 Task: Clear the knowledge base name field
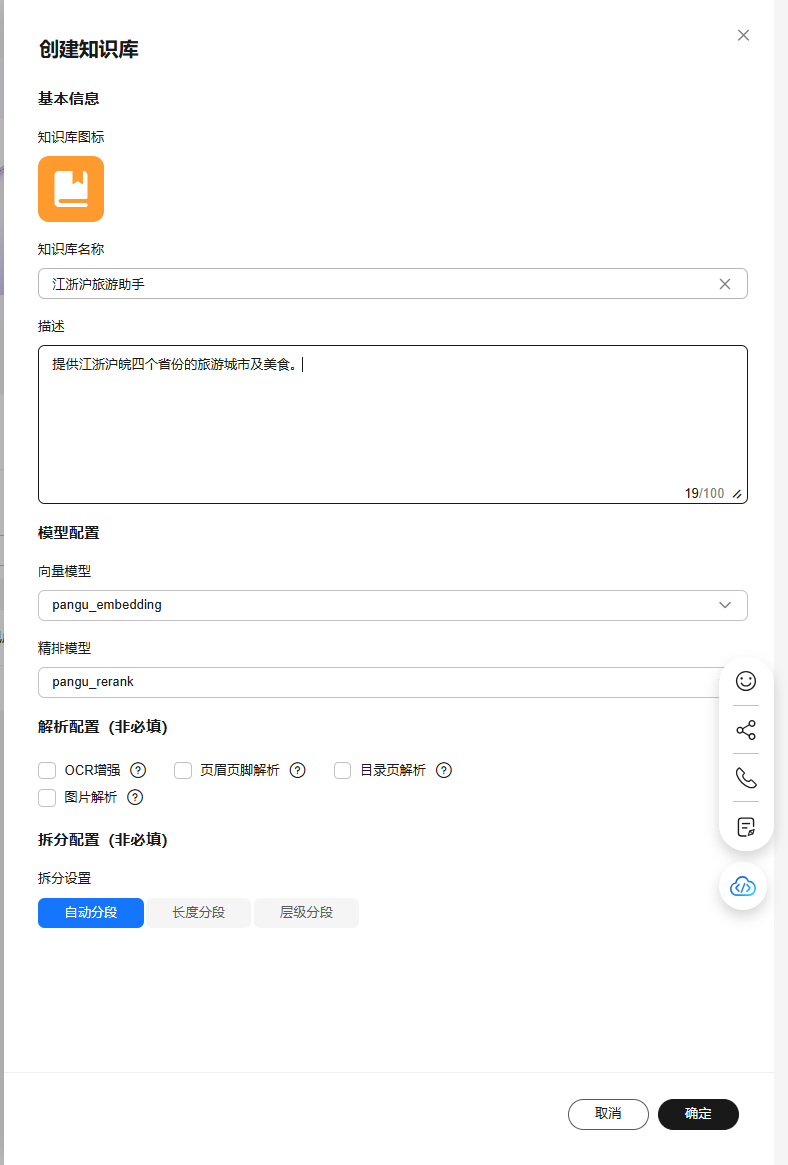(x=725, y=284)
